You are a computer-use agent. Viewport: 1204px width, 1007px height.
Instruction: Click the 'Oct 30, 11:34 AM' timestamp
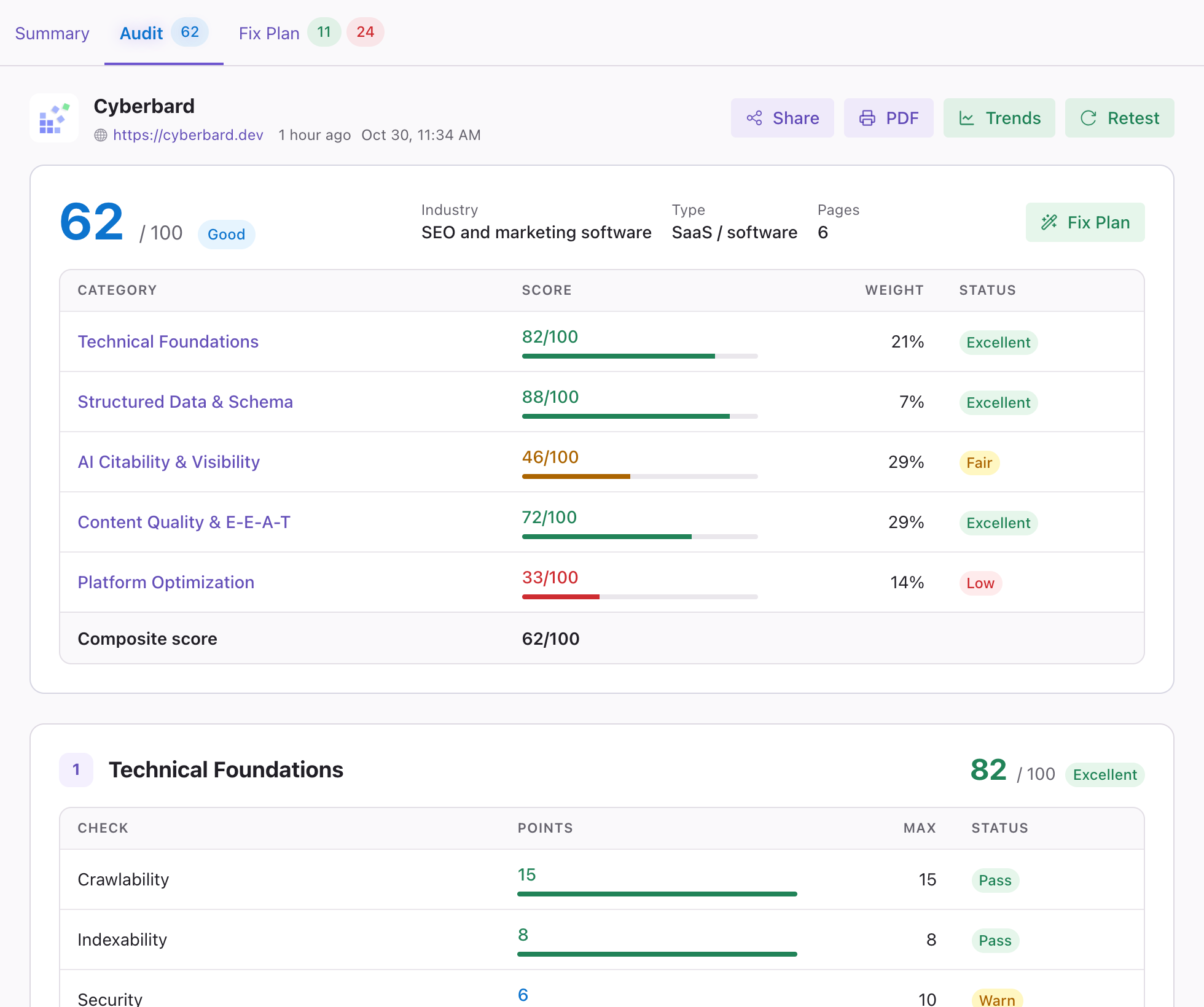point(421,135)
